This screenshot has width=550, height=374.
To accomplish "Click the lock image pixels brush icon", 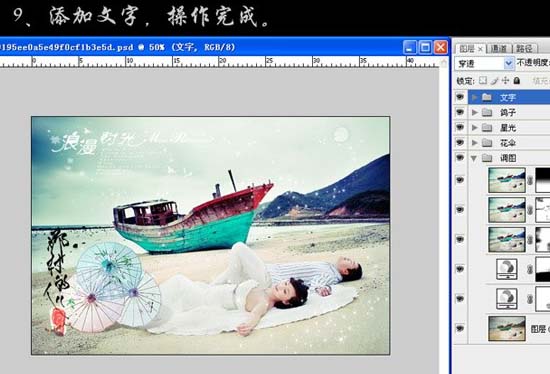I will tap(494, 81).
